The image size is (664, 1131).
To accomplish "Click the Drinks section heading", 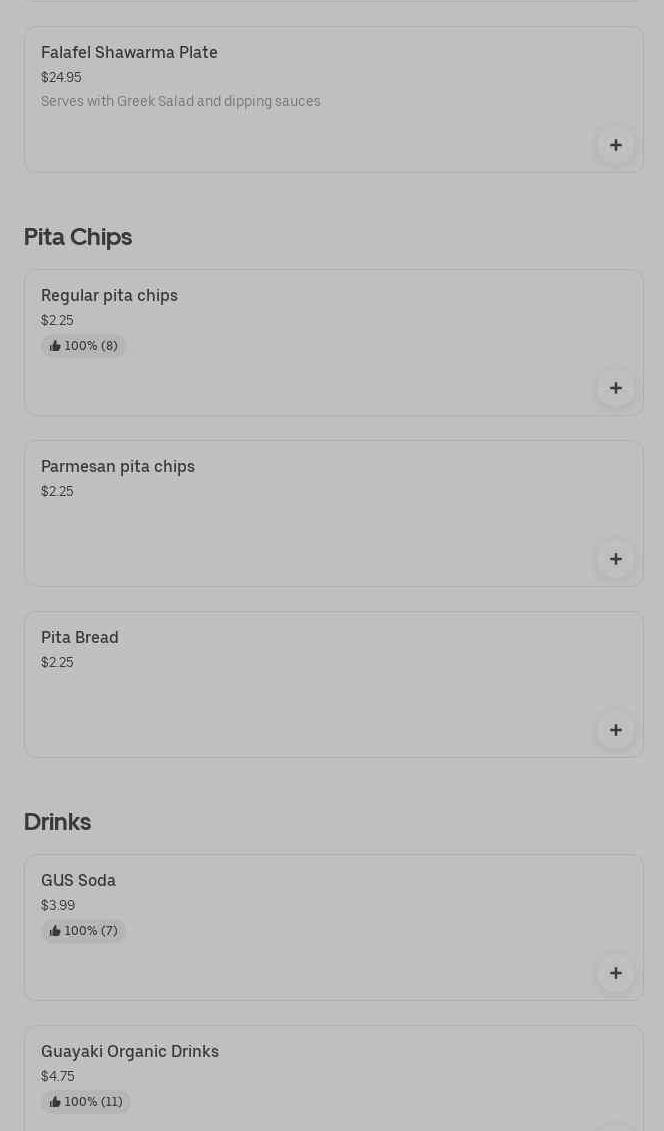I will tap(57, 822).
